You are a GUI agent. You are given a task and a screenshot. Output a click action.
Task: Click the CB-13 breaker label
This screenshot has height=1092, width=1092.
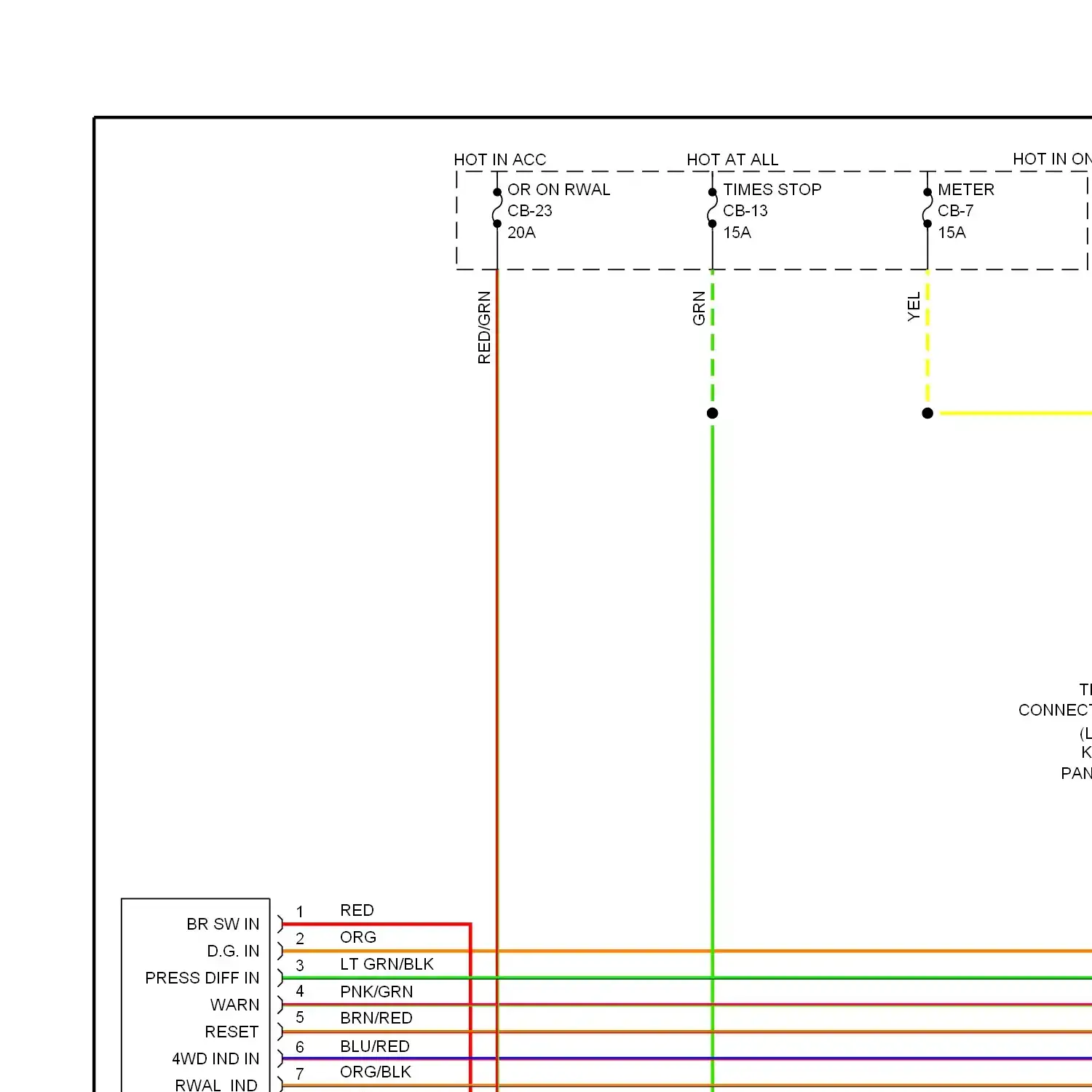[x=745, y=210]
